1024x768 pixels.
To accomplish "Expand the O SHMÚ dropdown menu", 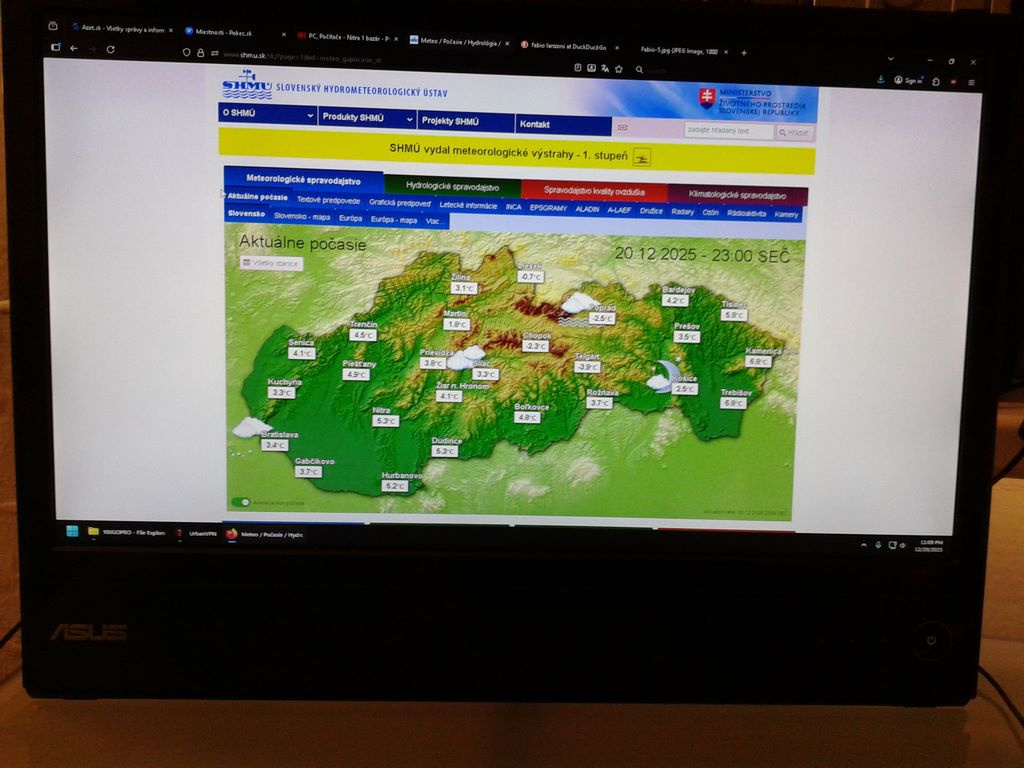I will tap(268, 117).
